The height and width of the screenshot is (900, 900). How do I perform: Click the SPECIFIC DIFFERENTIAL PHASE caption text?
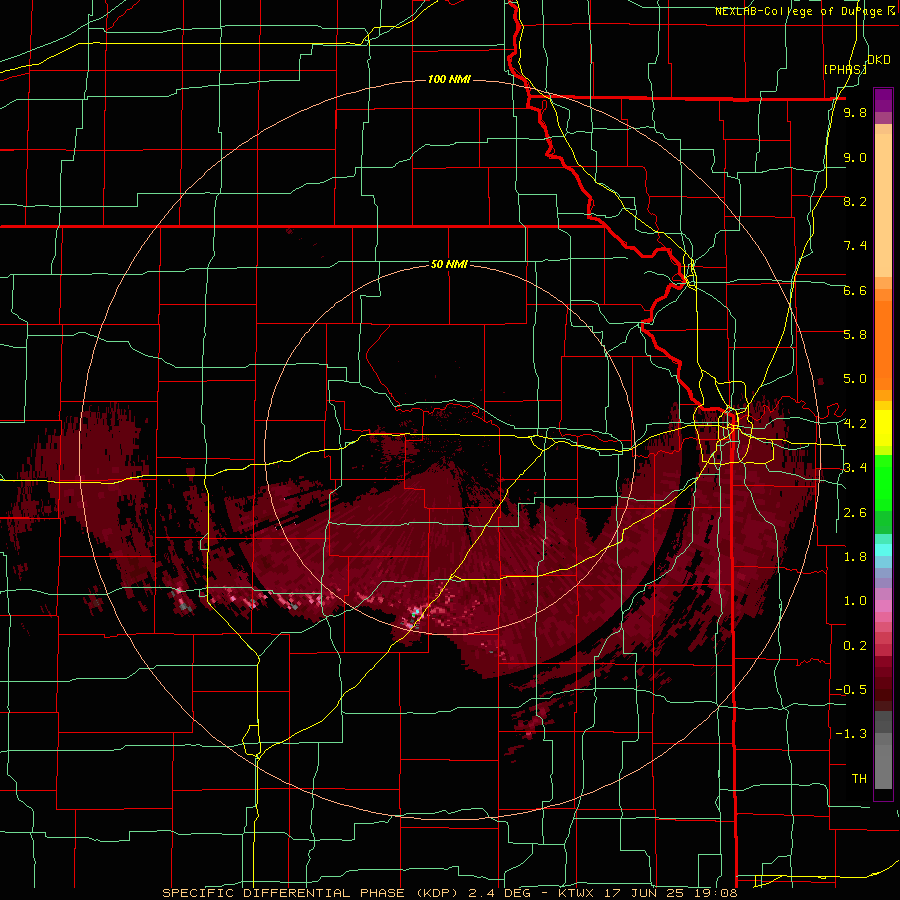click(x=284, y=893)
